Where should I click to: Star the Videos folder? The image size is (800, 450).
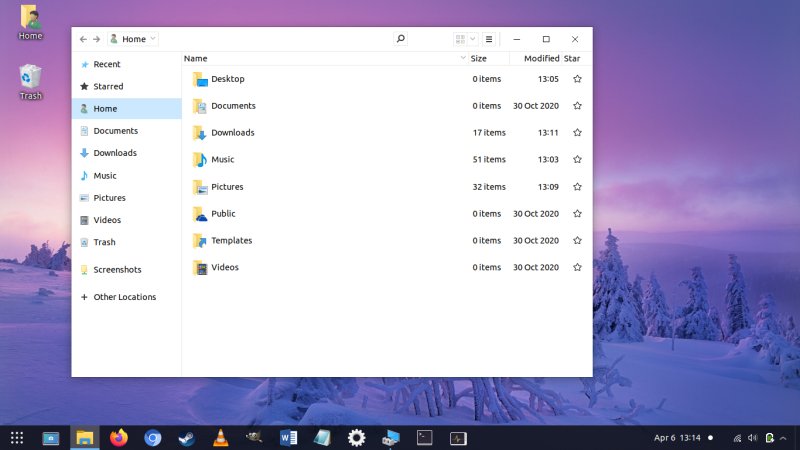coord(577,267)
